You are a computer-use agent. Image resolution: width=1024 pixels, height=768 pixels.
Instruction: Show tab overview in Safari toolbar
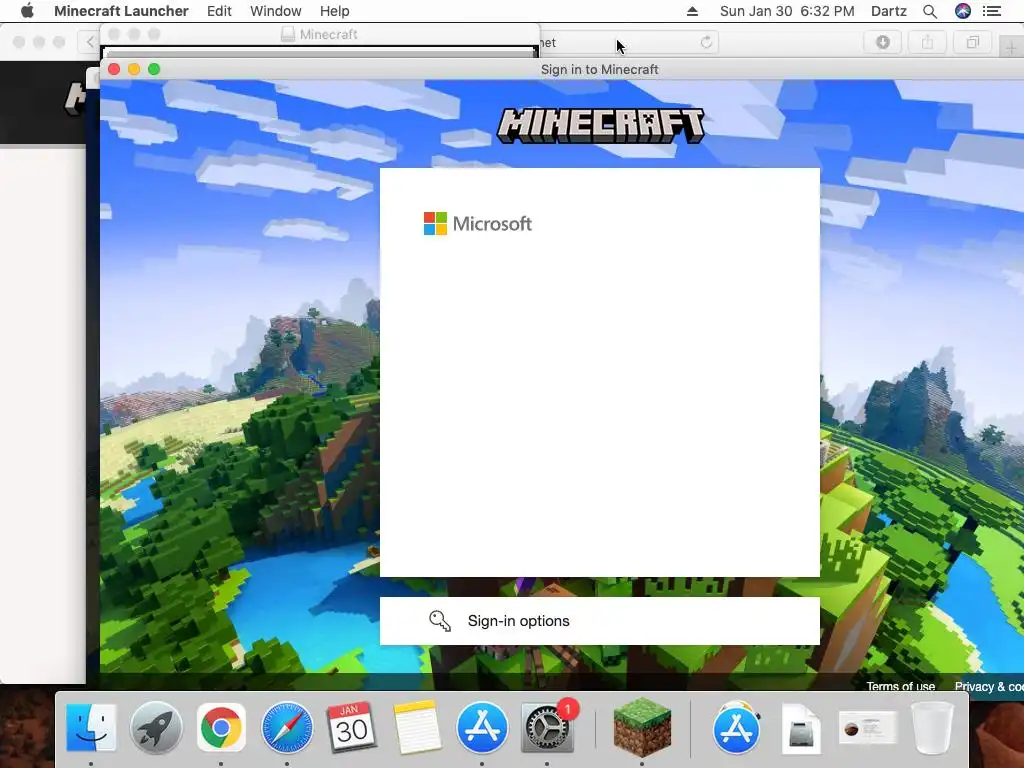pos(972,42)
